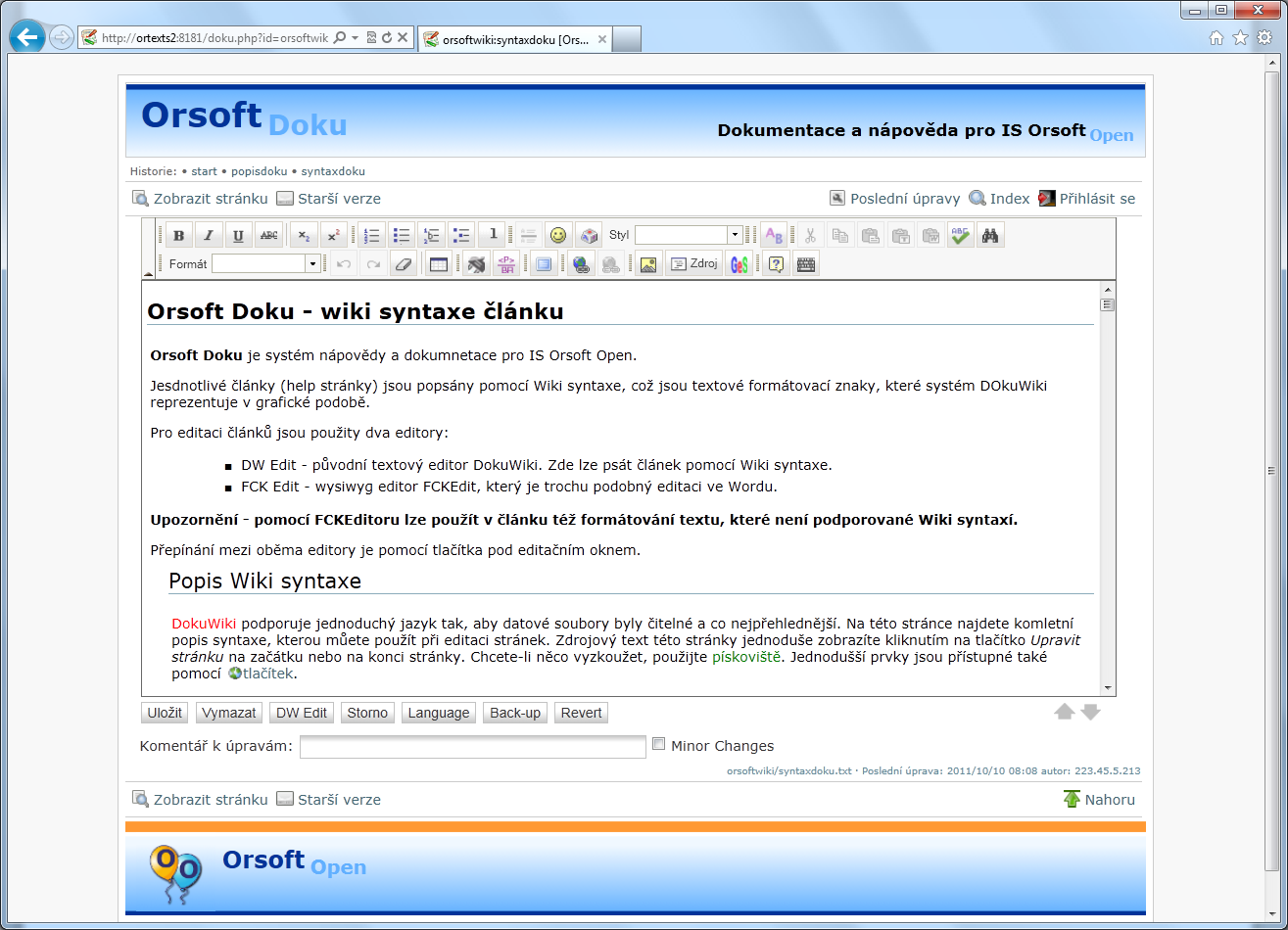
Task: Open the find binoculars tool
Action: 989,236
